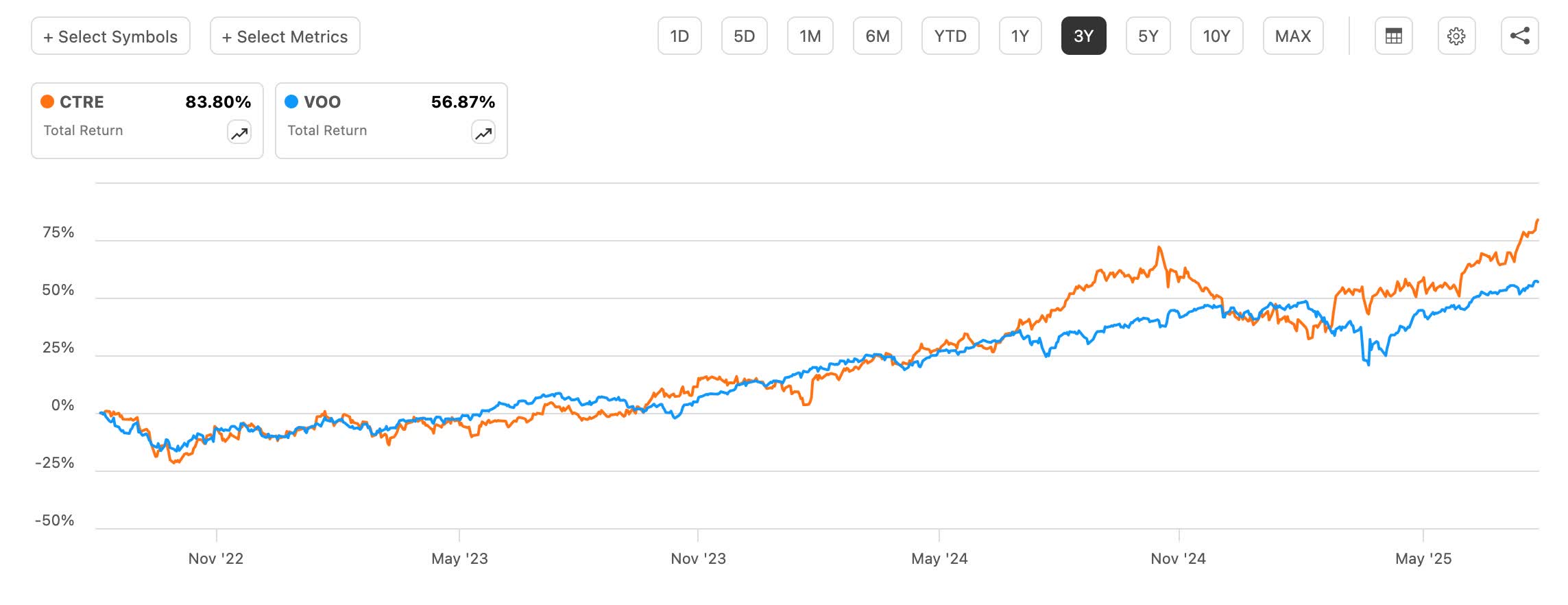Switch to the YTD range tab
1568x605 pixels.
click(950, 36)
